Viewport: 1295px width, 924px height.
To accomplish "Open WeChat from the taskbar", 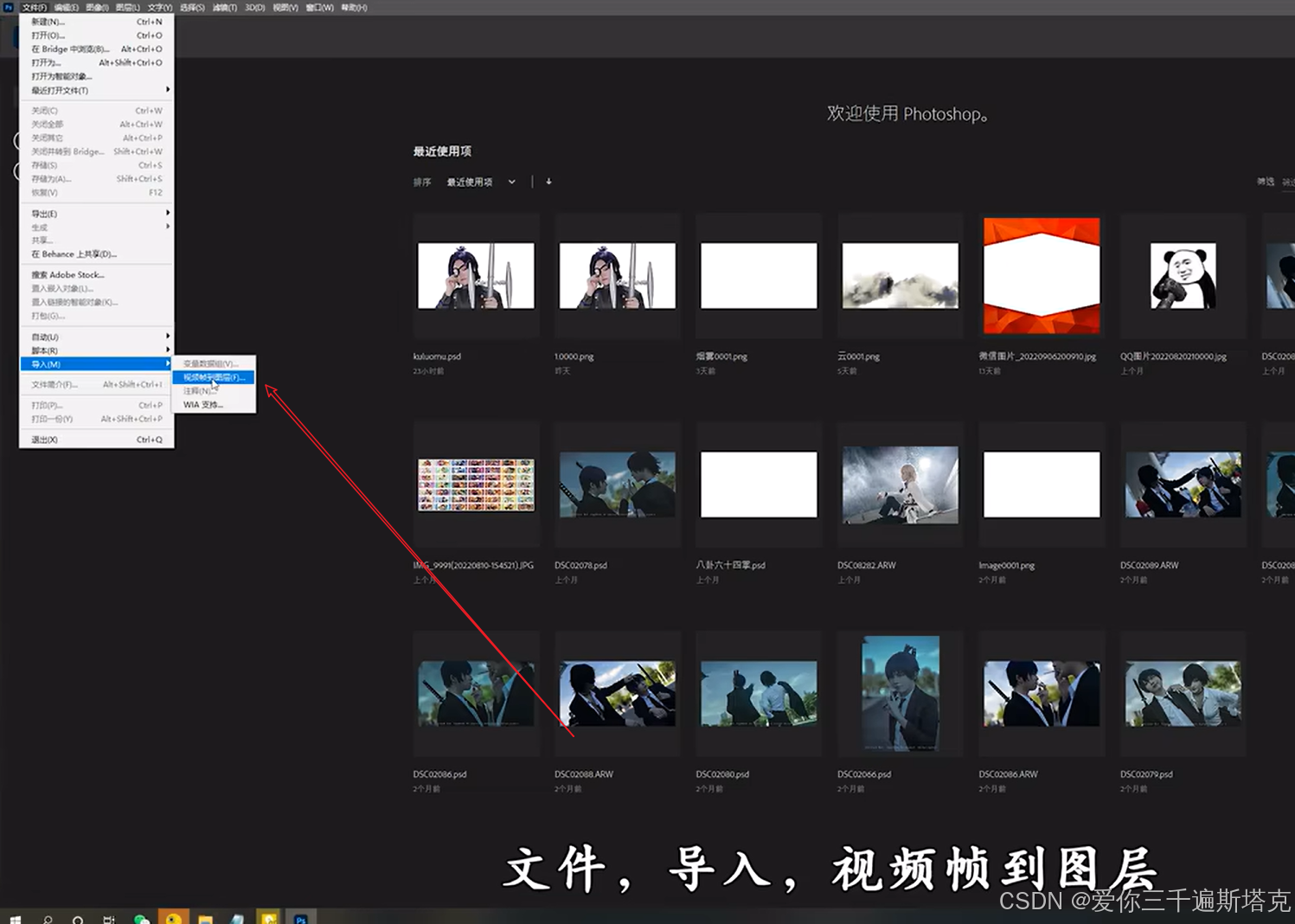I will pyautogui.click(x=141, y=919).
